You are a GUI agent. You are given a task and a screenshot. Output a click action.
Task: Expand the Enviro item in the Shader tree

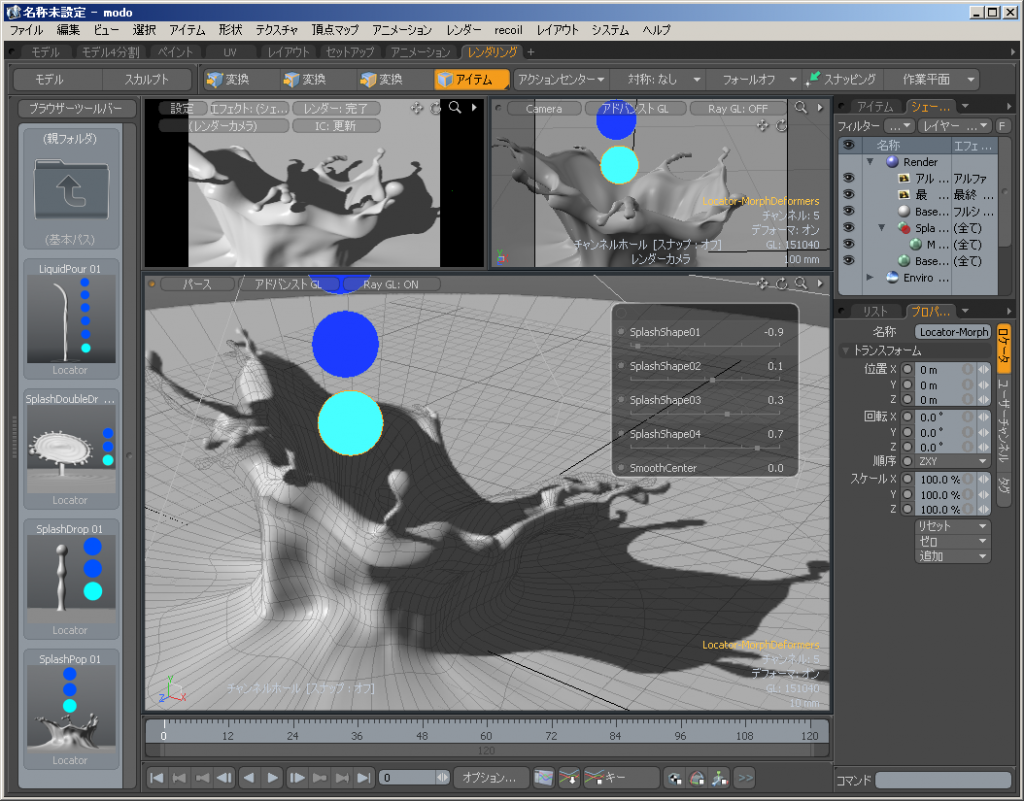pos(871,278)
